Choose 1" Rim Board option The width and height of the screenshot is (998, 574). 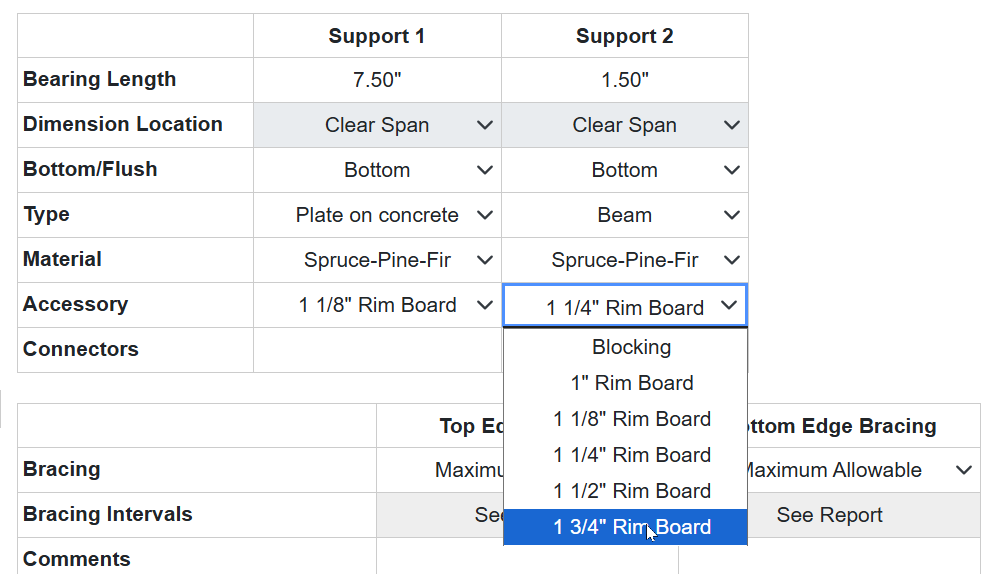point(631,383)
